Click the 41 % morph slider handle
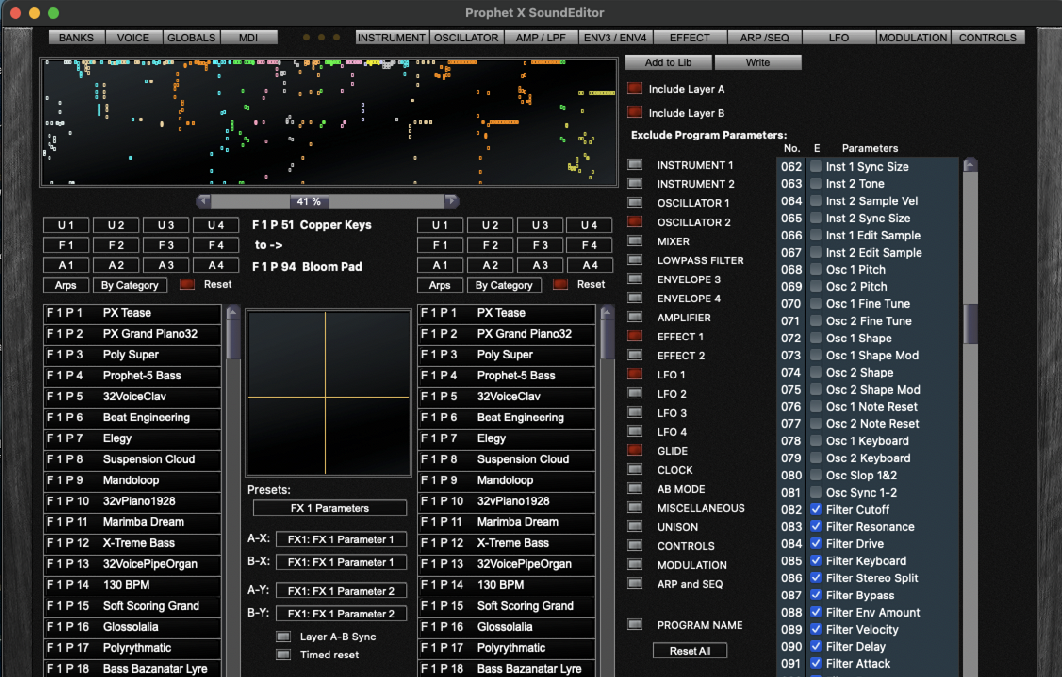This screenshot has width=1062, height=677. point(310,202)
